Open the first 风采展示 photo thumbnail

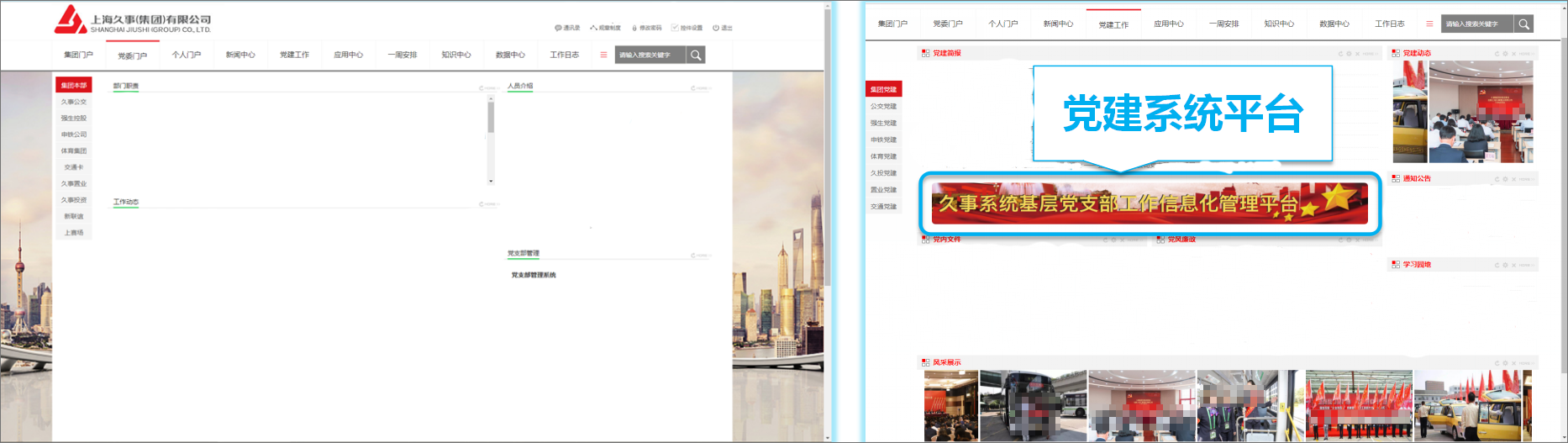coord(951,406)
